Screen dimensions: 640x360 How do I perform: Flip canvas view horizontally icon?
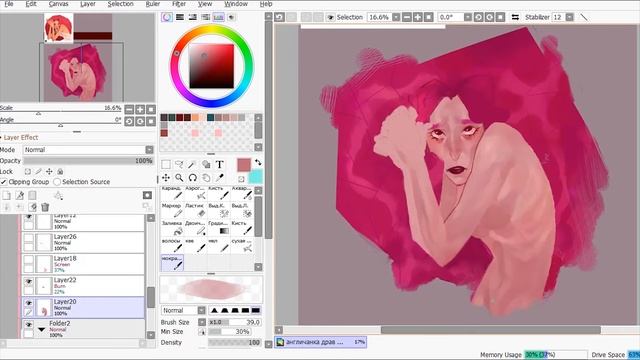click(515, 17)
